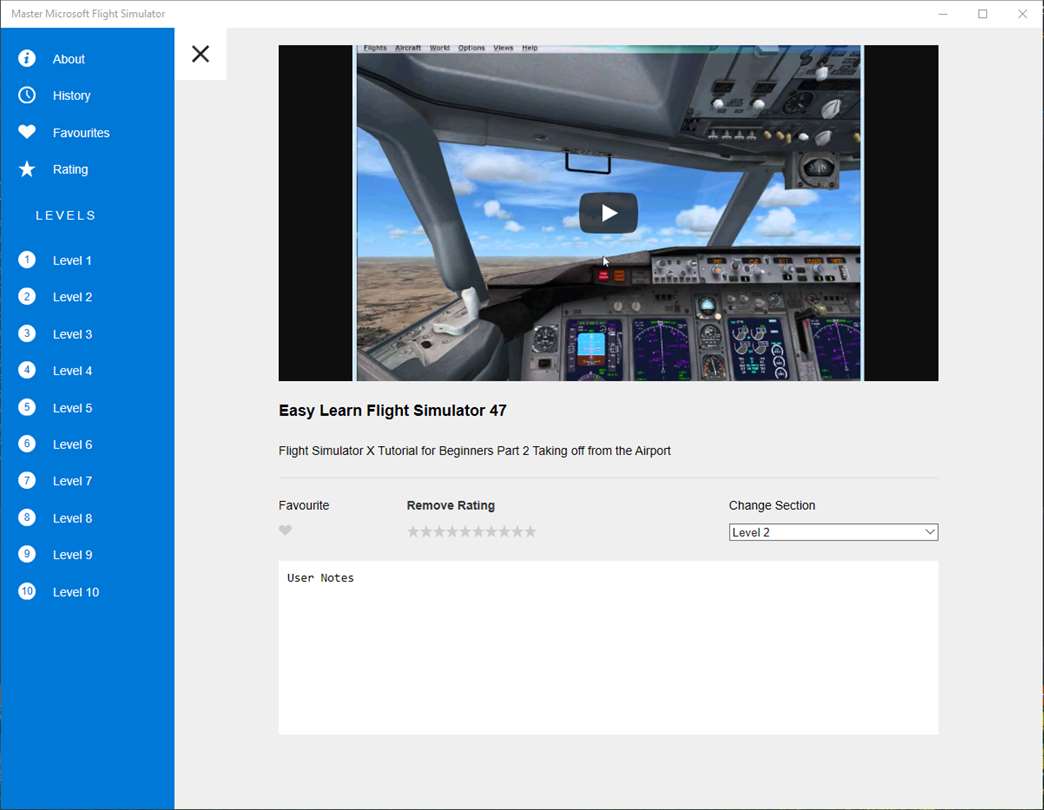Screen dimensions: 1044x810
Task: Select Level 7 text in sidebar
Action: tap(72, 481)
